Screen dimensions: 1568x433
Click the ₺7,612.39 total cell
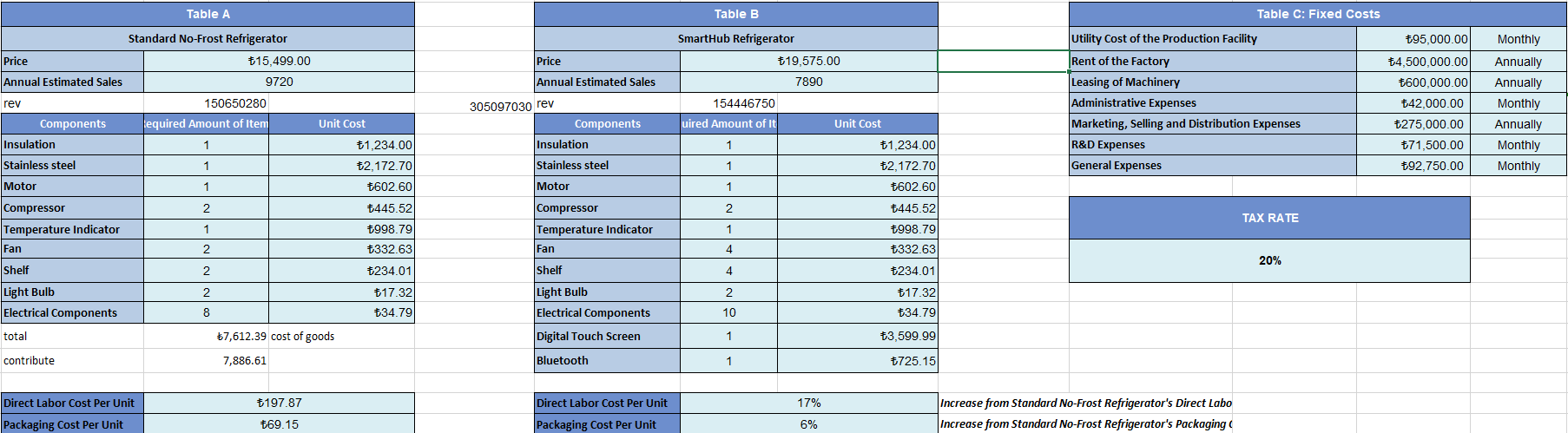click(x=206, y=336)
